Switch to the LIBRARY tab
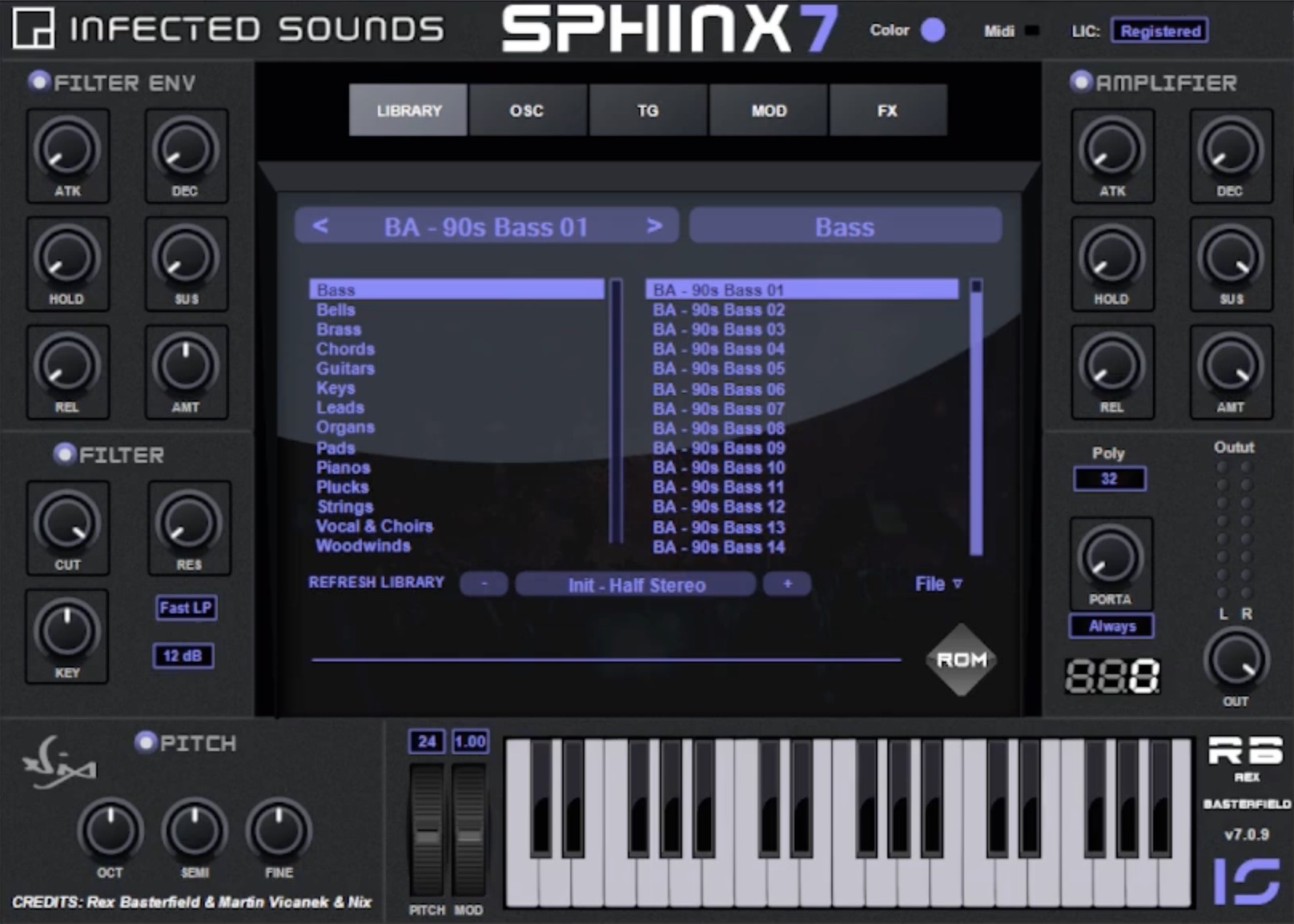1294x924 pixels. [x=408, y=110]
